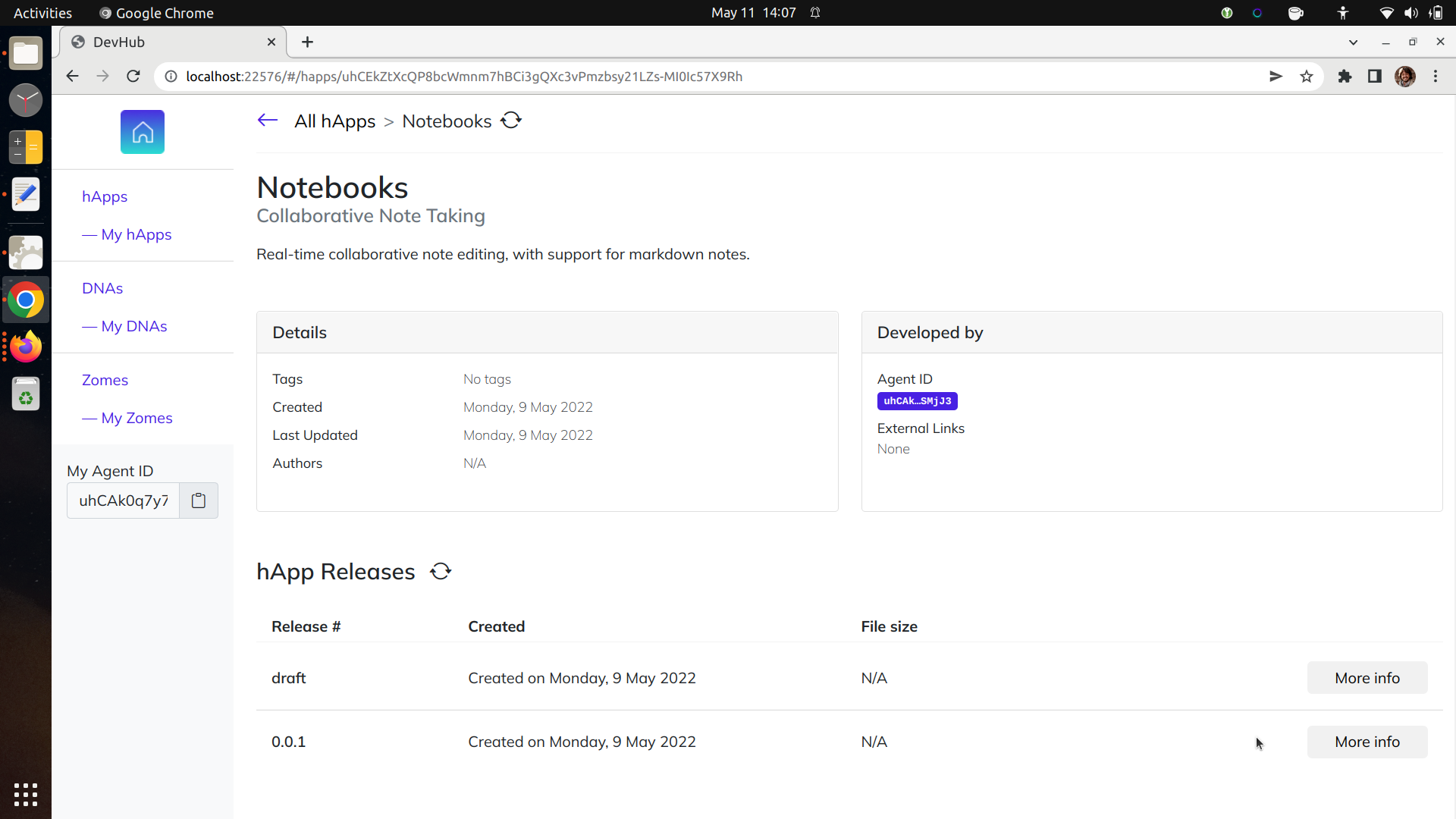Select the DevHub browser tab

click(173, 42)
